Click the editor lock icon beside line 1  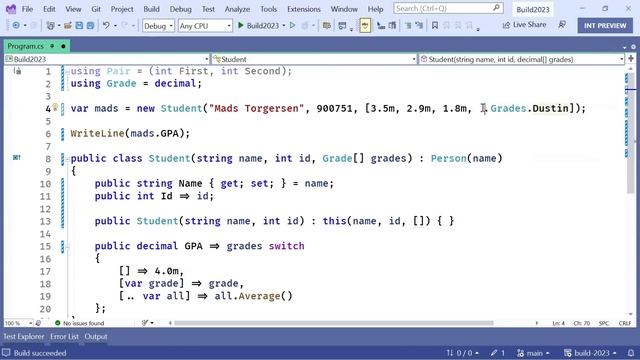(17, 71)
